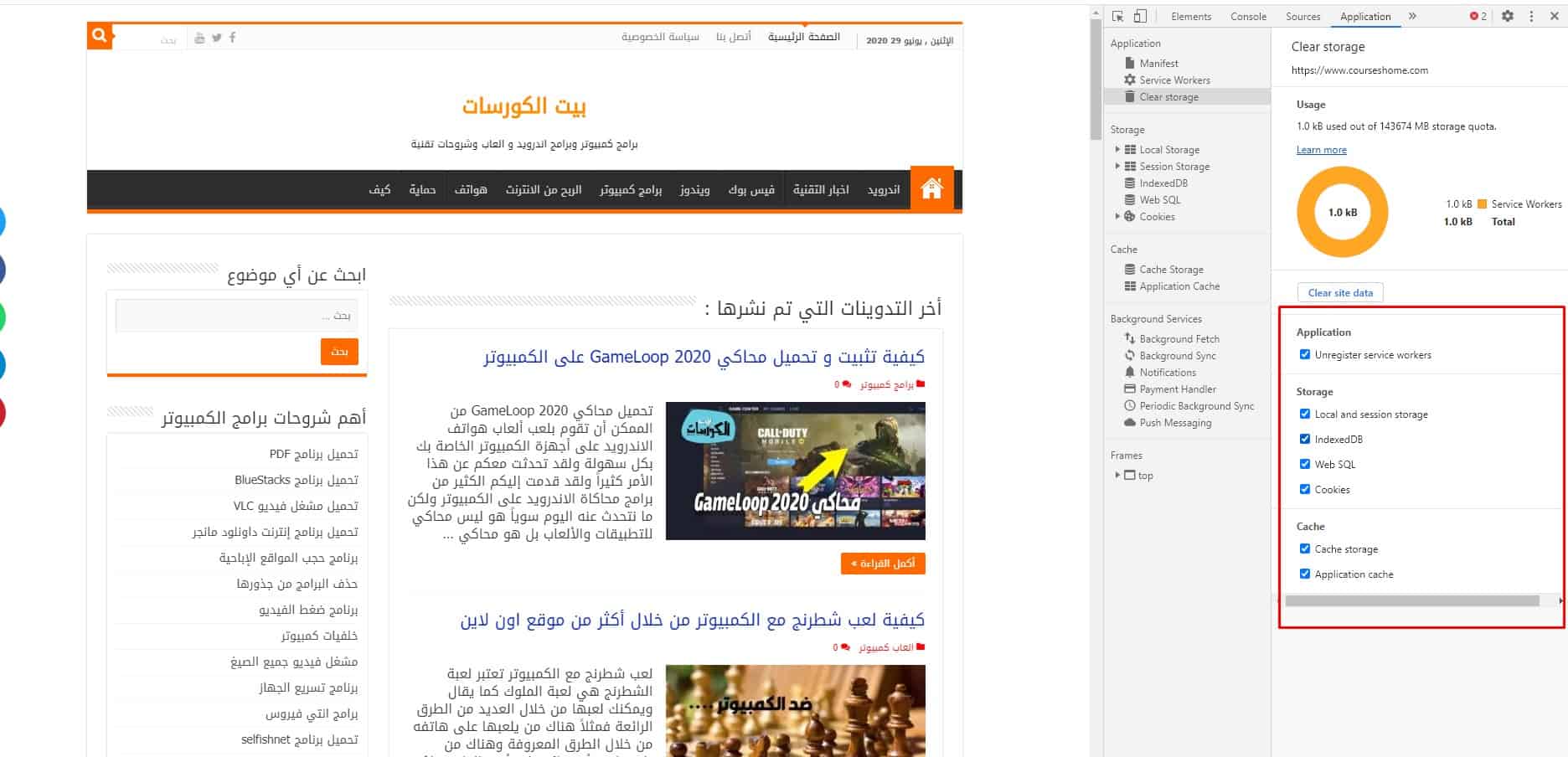
Task: Expand the Session Storage tree item
Action: 1117,167
